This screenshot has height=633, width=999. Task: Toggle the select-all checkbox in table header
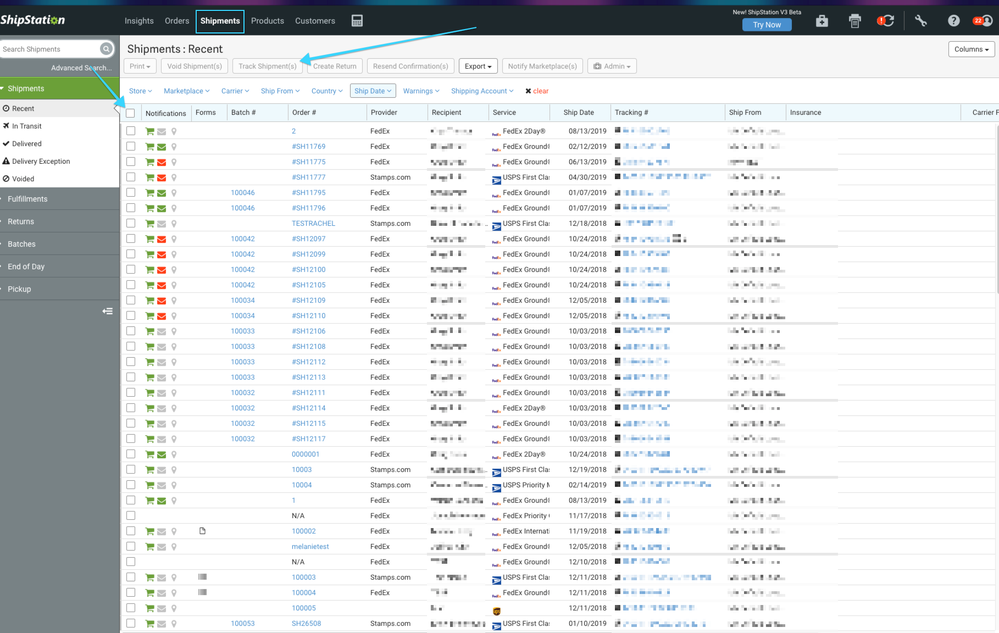[x=131, y=113]
